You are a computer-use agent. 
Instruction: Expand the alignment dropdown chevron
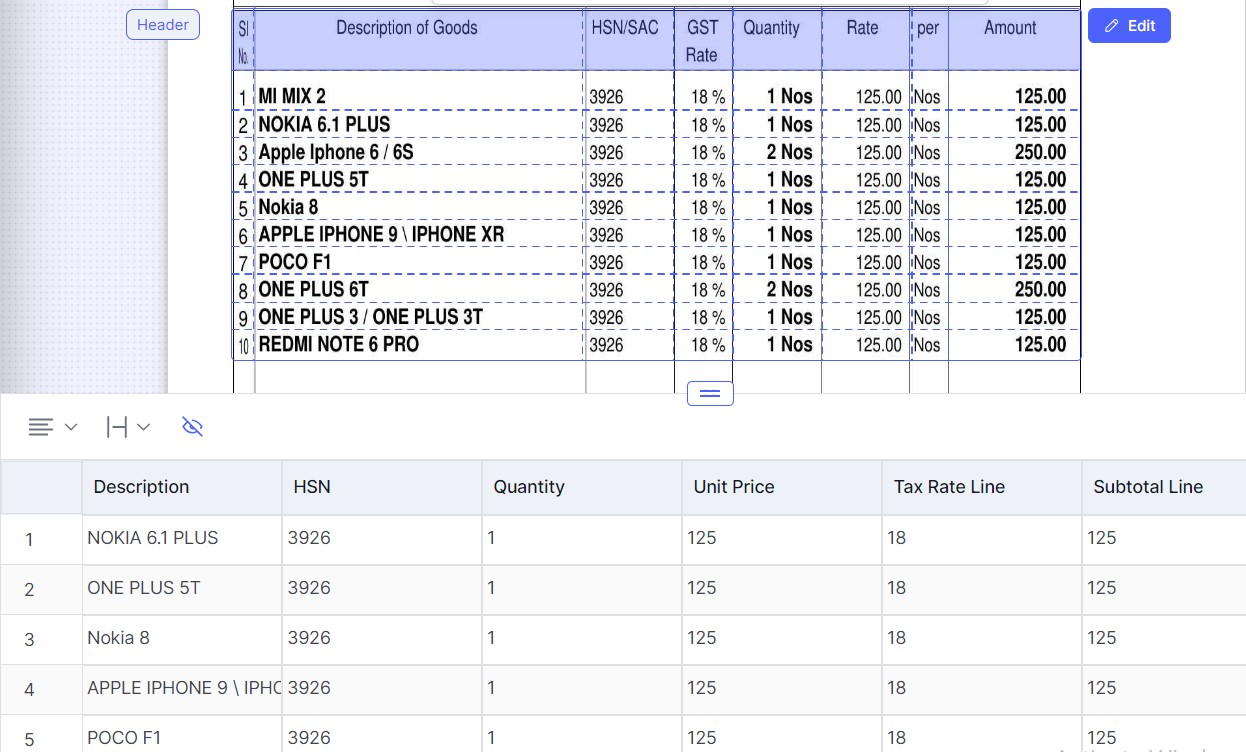(71, 427)
